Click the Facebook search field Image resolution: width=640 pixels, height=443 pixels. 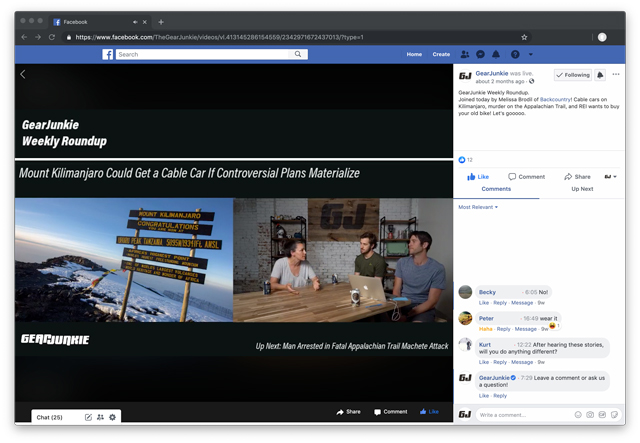(x=204, y=54)
